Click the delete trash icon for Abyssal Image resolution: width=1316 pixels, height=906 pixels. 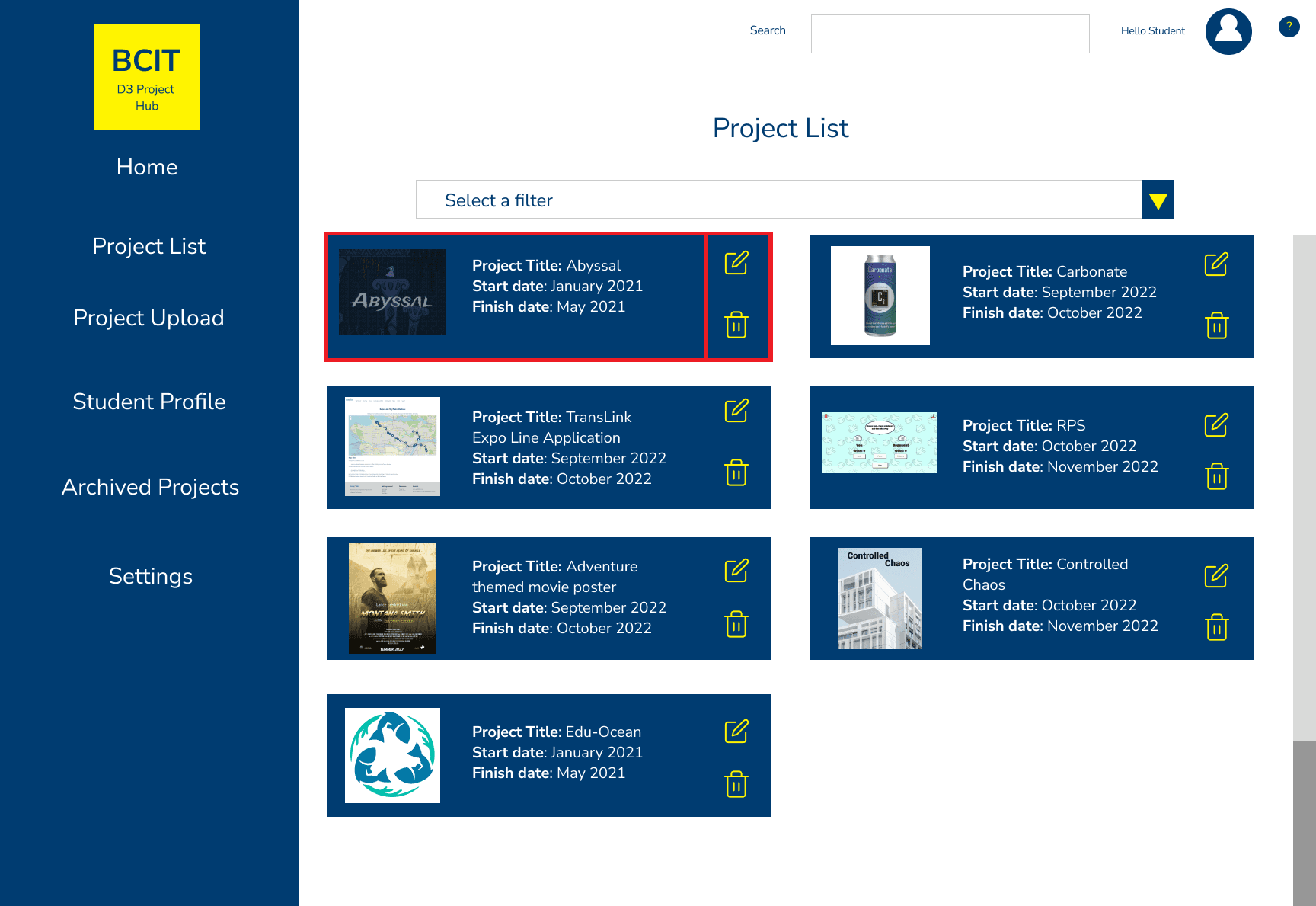[736, 324]
